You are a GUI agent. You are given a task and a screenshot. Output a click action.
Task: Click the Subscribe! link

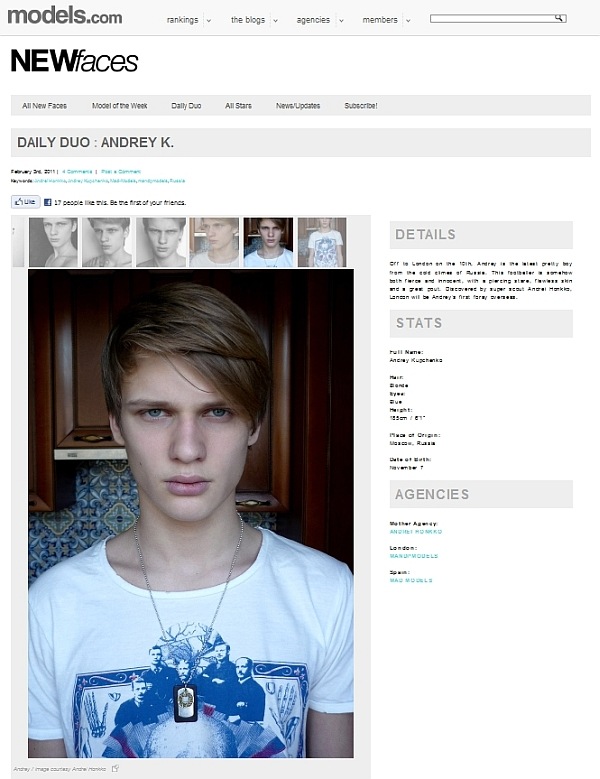point(361,106)
